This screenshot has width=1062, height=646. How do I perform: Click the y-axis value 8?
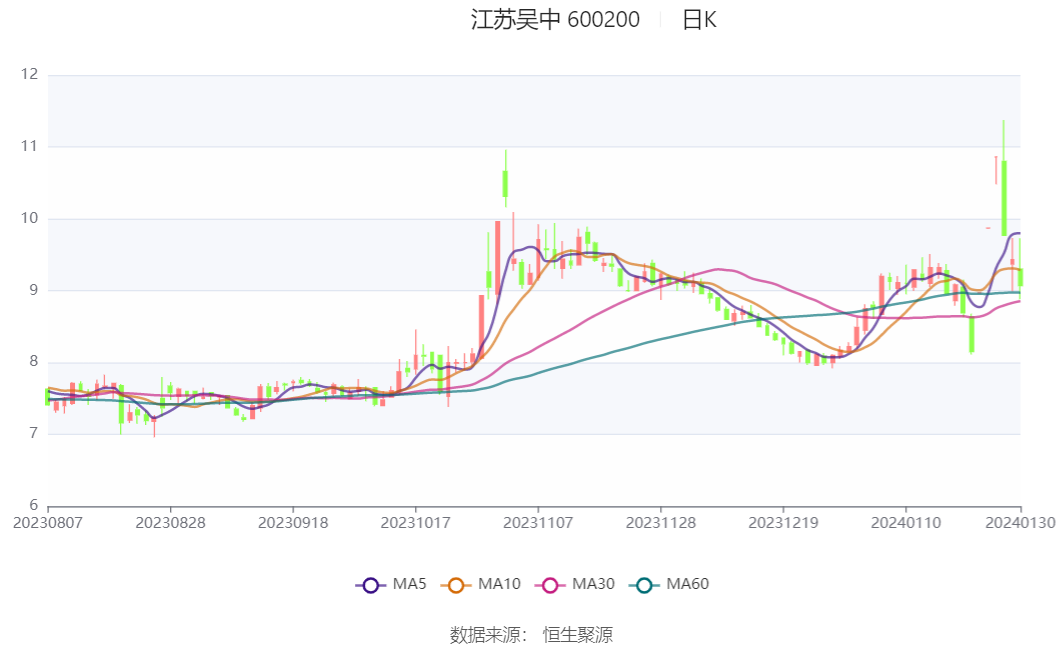point(33,362)
